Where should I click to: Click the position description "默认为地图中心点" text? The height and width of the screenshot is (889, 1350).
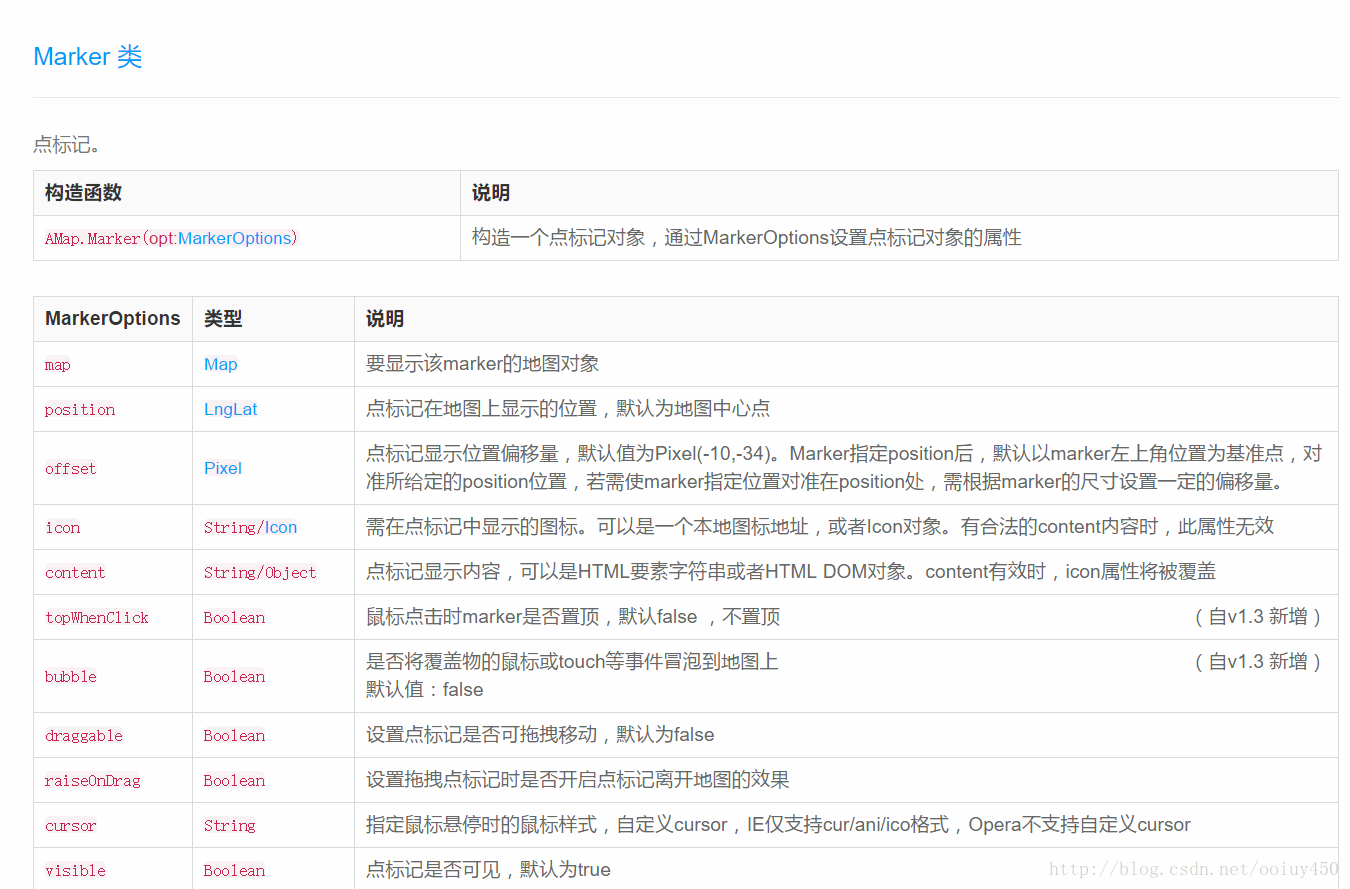pyautogui.click(x=693, y=409)
